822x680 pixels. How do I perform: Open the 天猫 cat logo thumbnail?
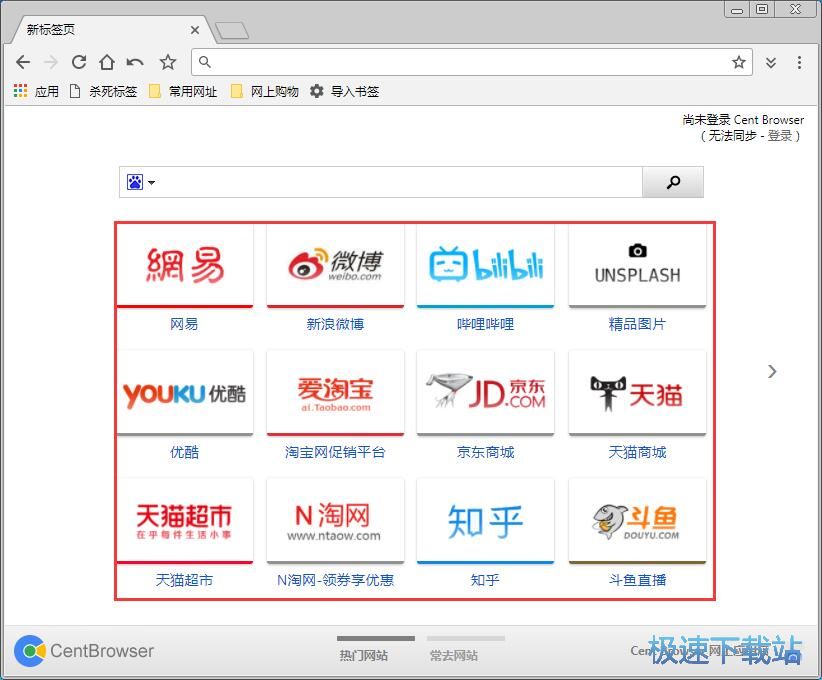pos(637,393)
